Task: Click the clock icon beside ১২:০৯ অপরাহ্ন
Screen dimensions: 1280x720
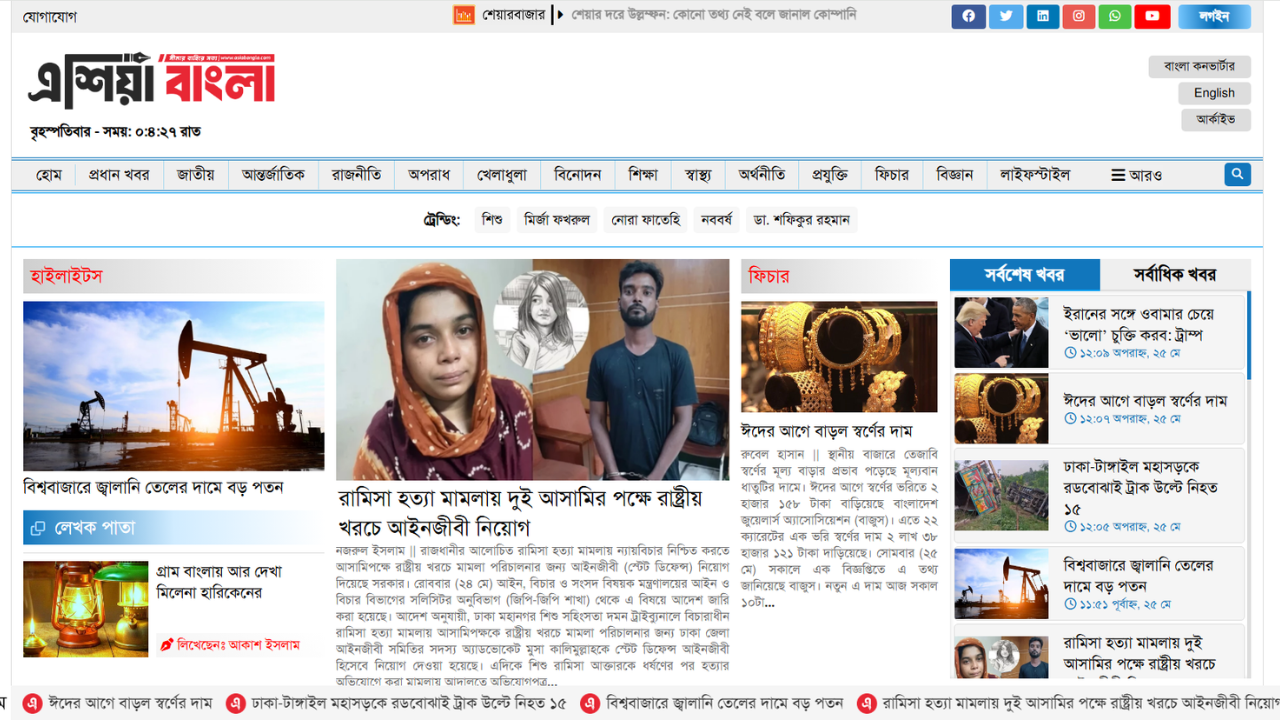Action: click(x=1070, y=353)
